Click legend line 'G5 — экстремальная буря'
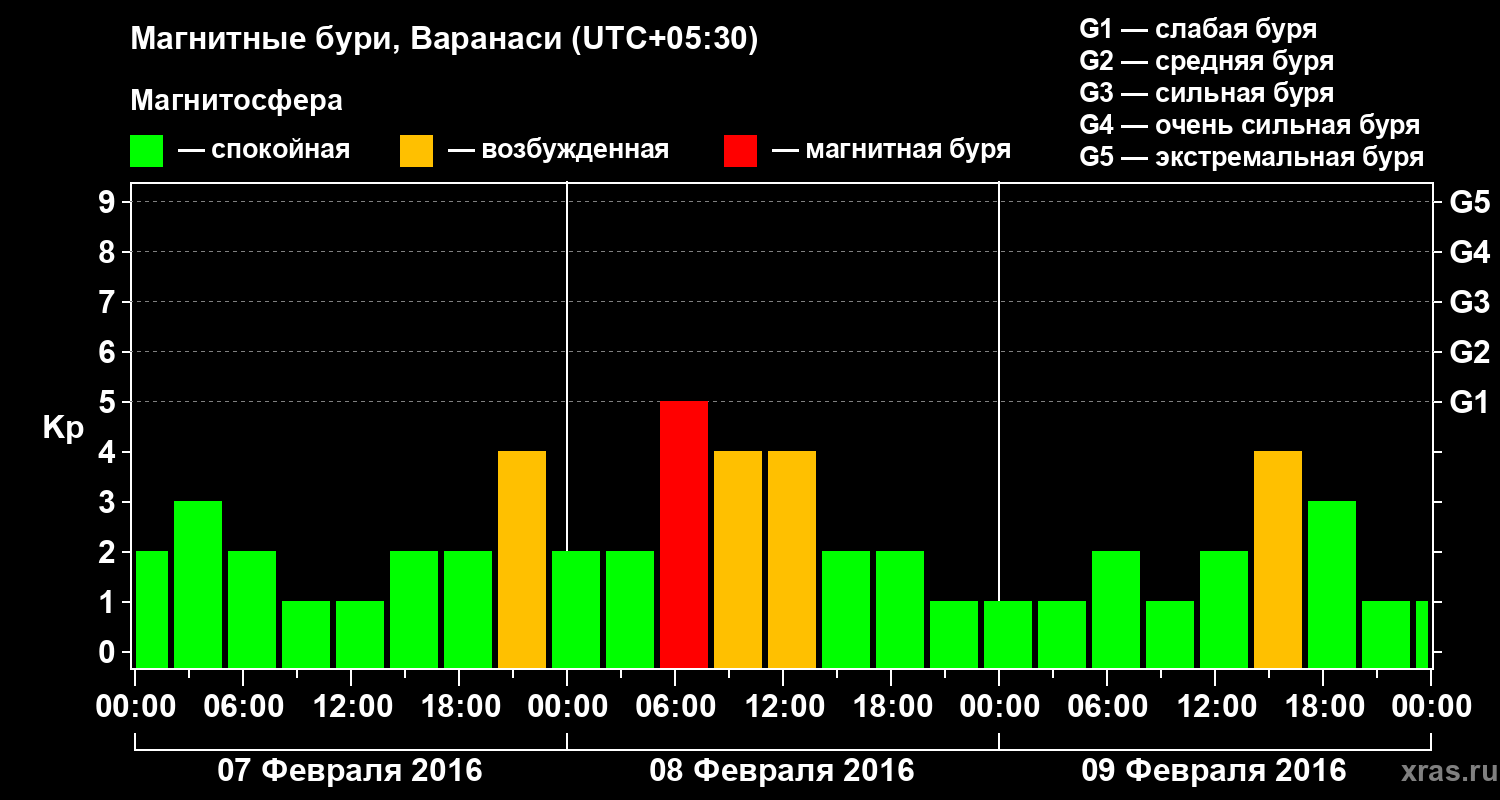This screenshot has height=800, width=1500. [x=1252, y=157]
